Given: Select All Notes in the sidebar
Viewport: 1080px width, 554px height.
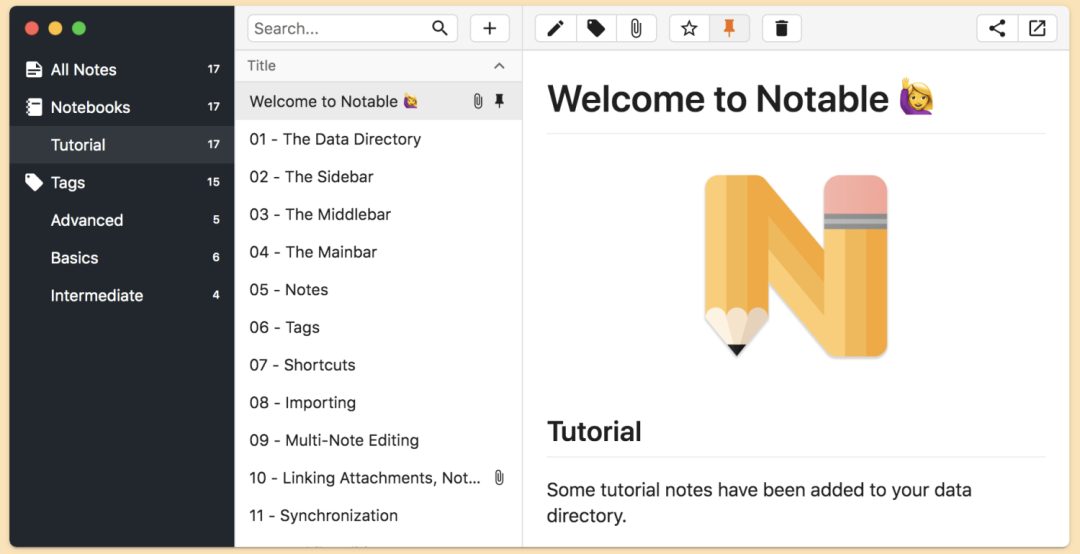Looking at the screenshot, I should (x=83, y=70).
